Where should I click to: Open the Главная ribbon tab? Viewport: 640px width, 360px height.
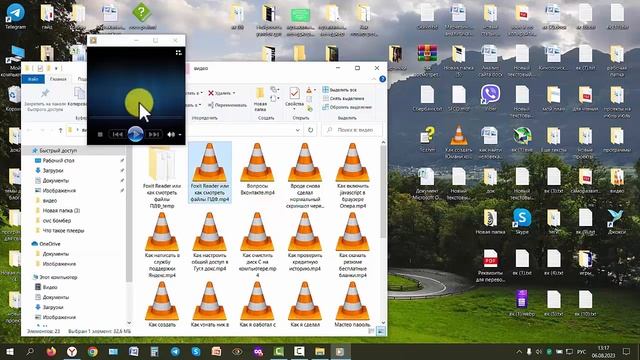(58, 79)
